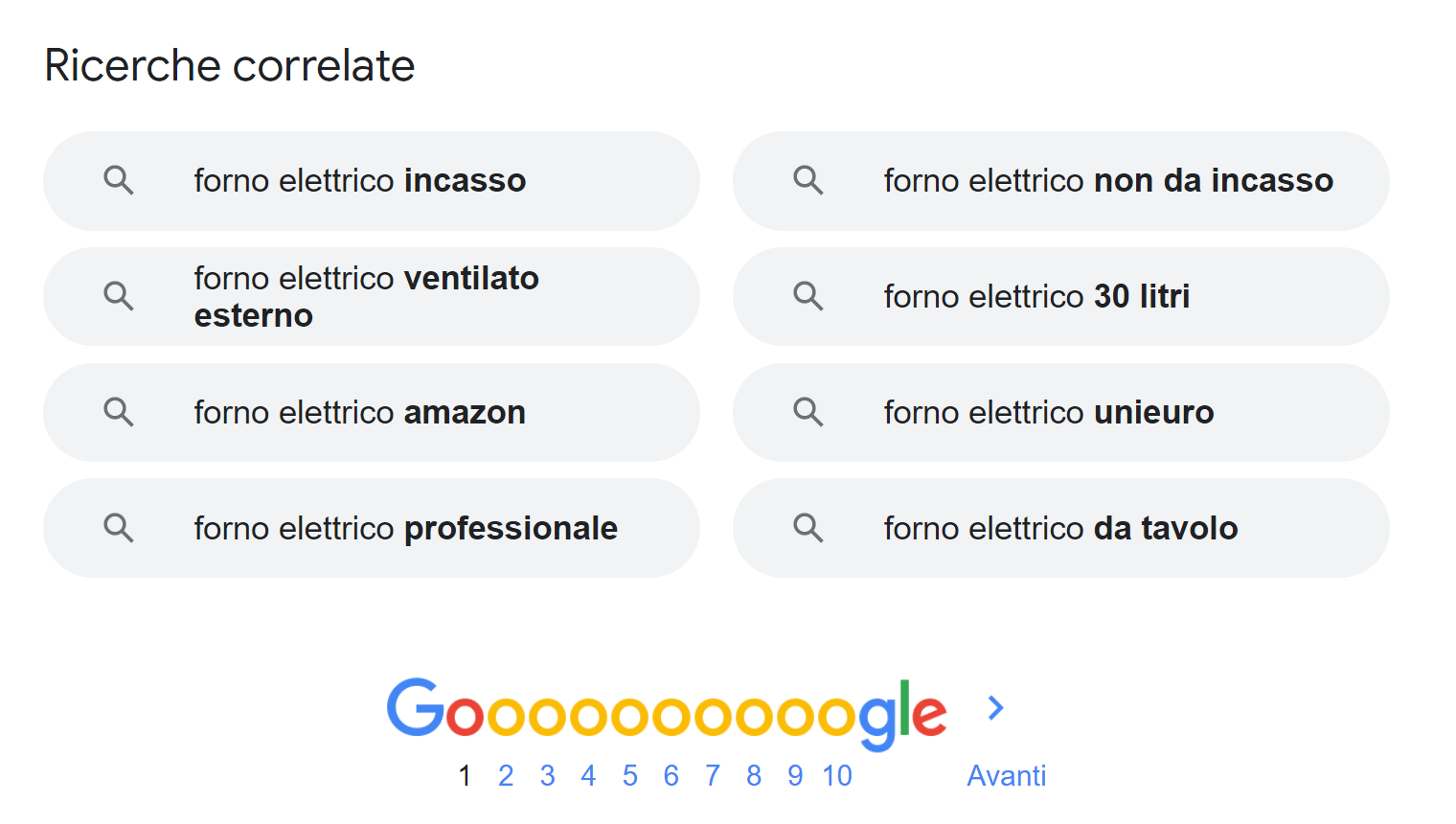Click search icon beside 'ventilato esterno' suggestion
Screen dimensions: 1456x824
[x=119, y=296]
